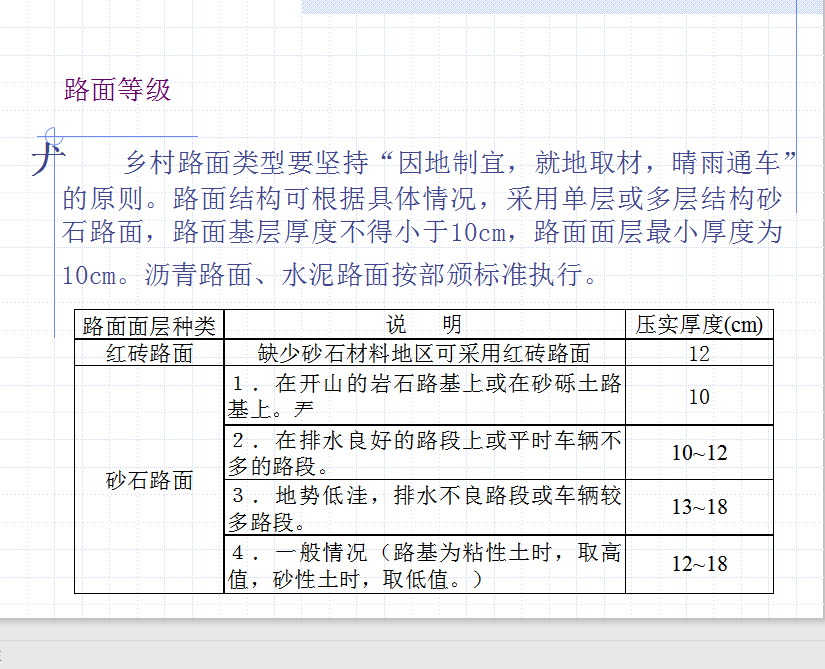
Task: Click the cell starting 4. 一般情况
Action: (x=425, y=564)
